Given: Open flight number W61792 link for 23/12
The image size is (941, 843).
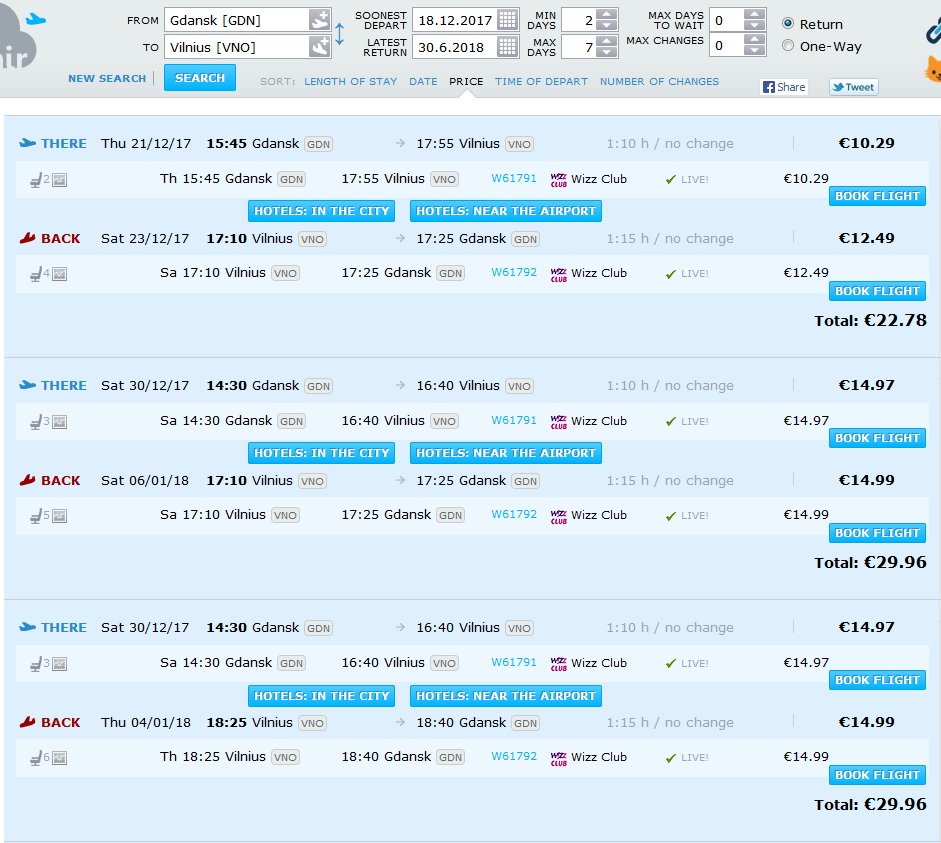Looking at the screenshot, I should (x=514, y=272).
